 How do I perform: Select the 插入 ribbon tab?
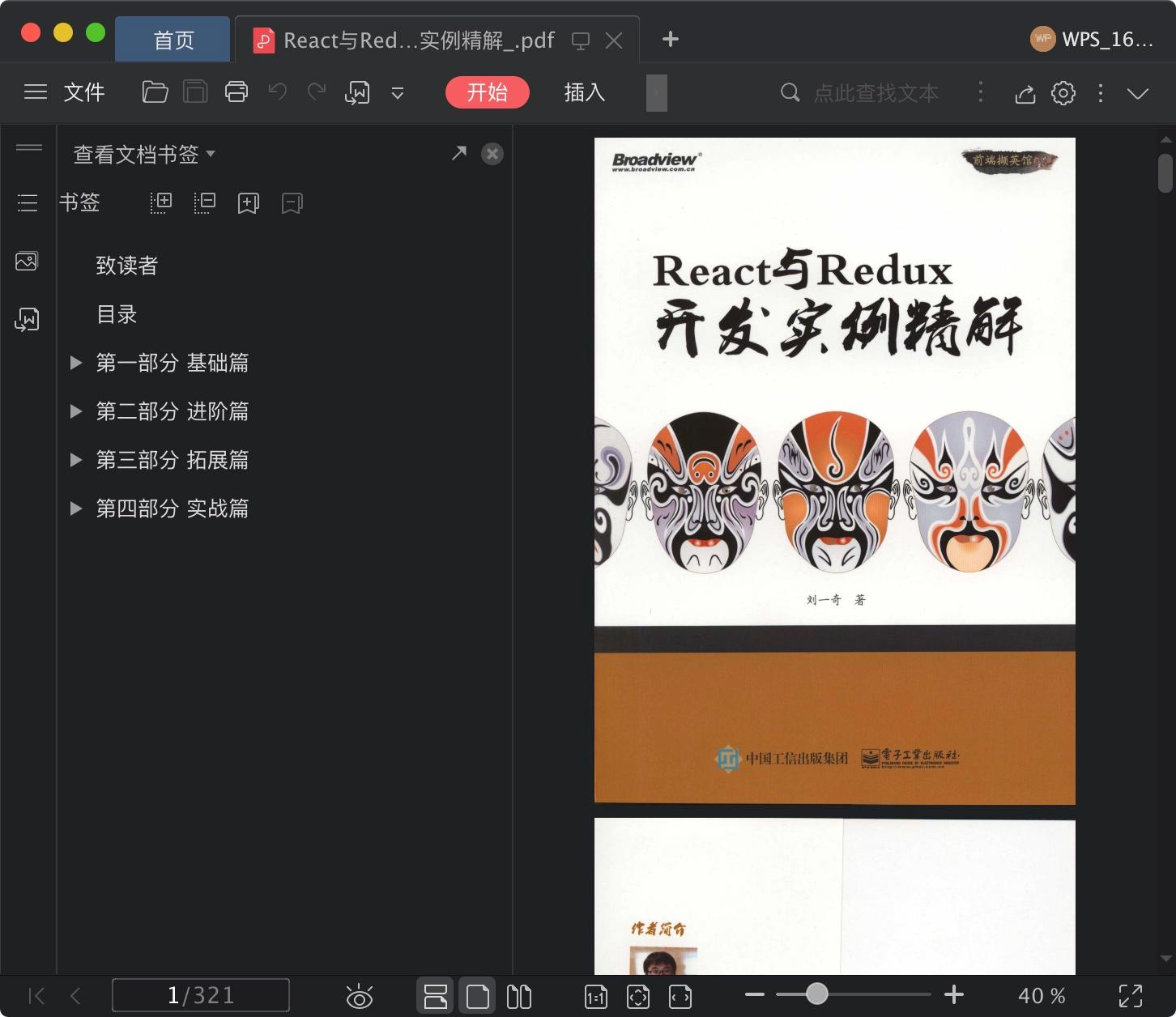point(585,92)
